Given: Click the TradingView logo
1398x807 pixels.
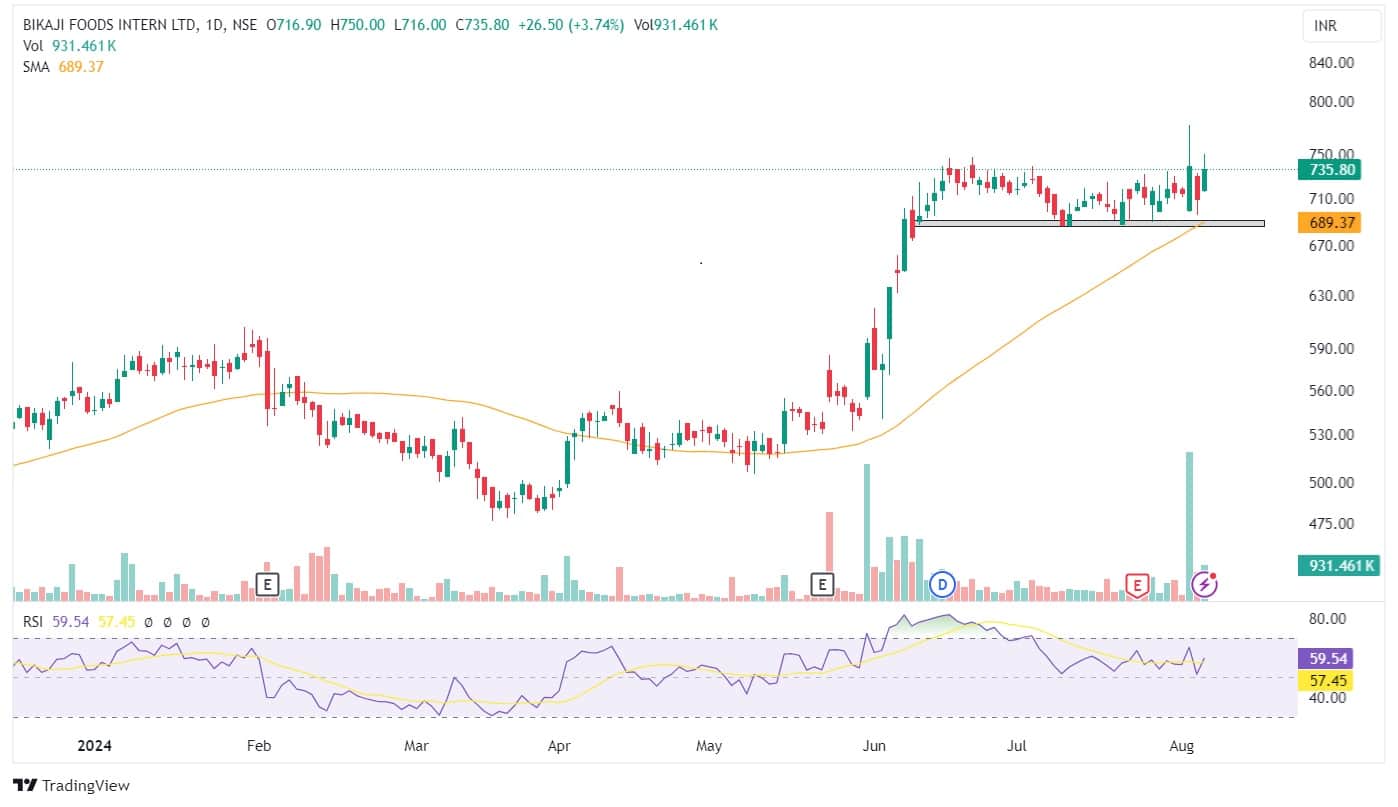Looking at the screenshot, I should [x=70, y=785].
